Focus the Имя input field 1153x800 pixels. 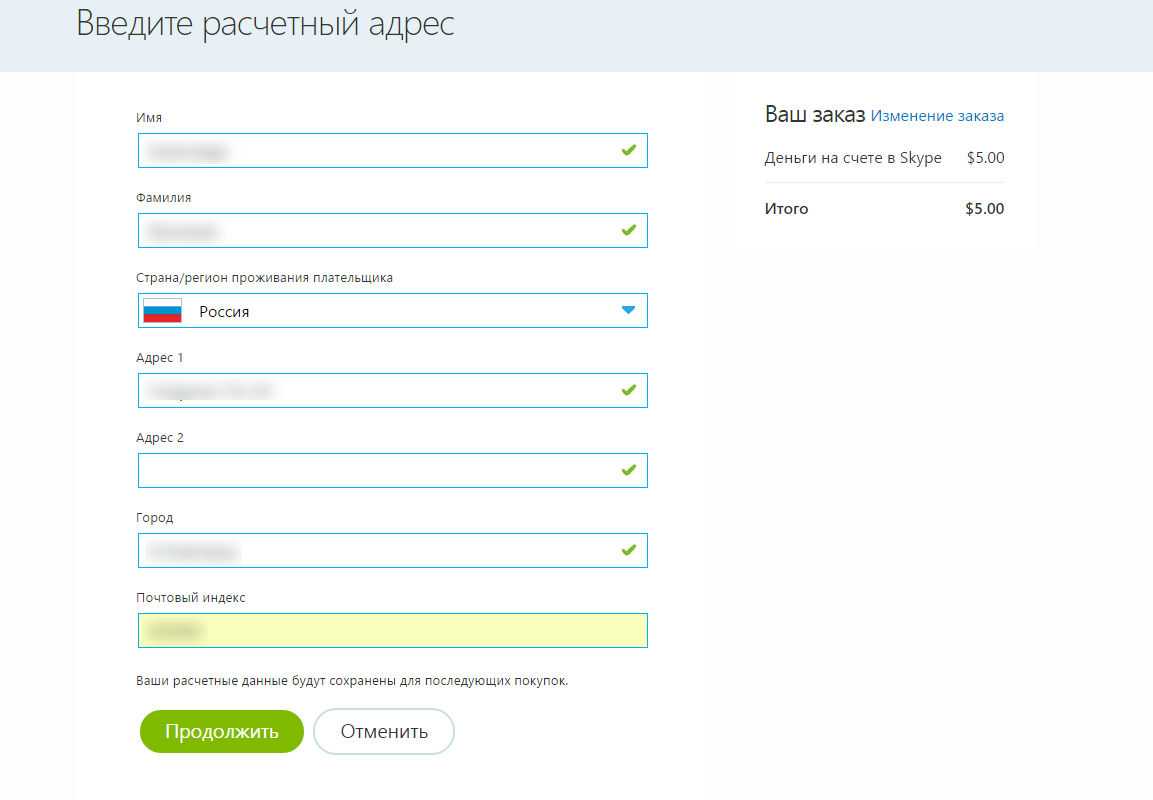[380, 151]
